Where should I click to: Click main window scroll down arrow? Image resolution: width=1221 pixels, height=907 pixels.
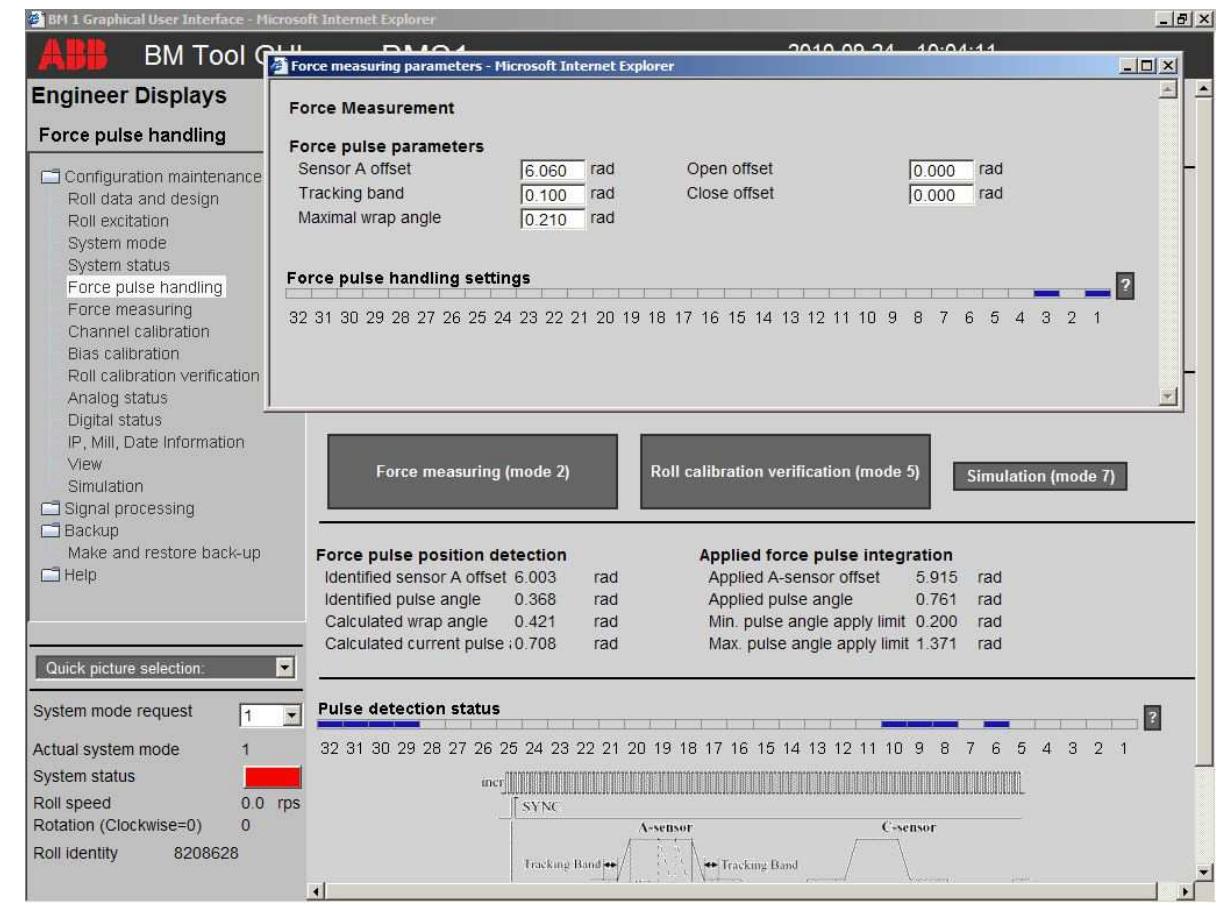[x=1204, y=872]
